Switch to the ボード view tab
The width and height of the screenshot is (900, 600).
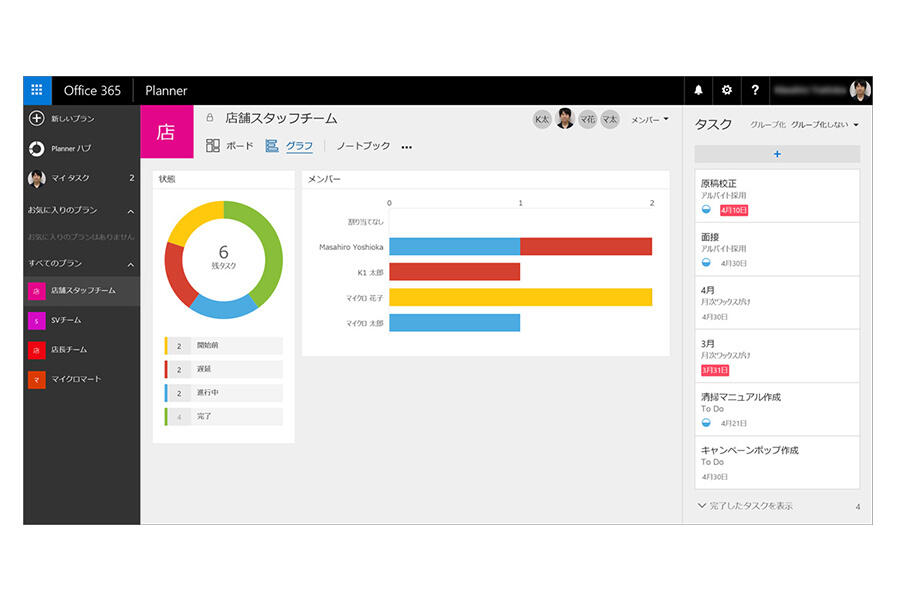pos(229,146)
